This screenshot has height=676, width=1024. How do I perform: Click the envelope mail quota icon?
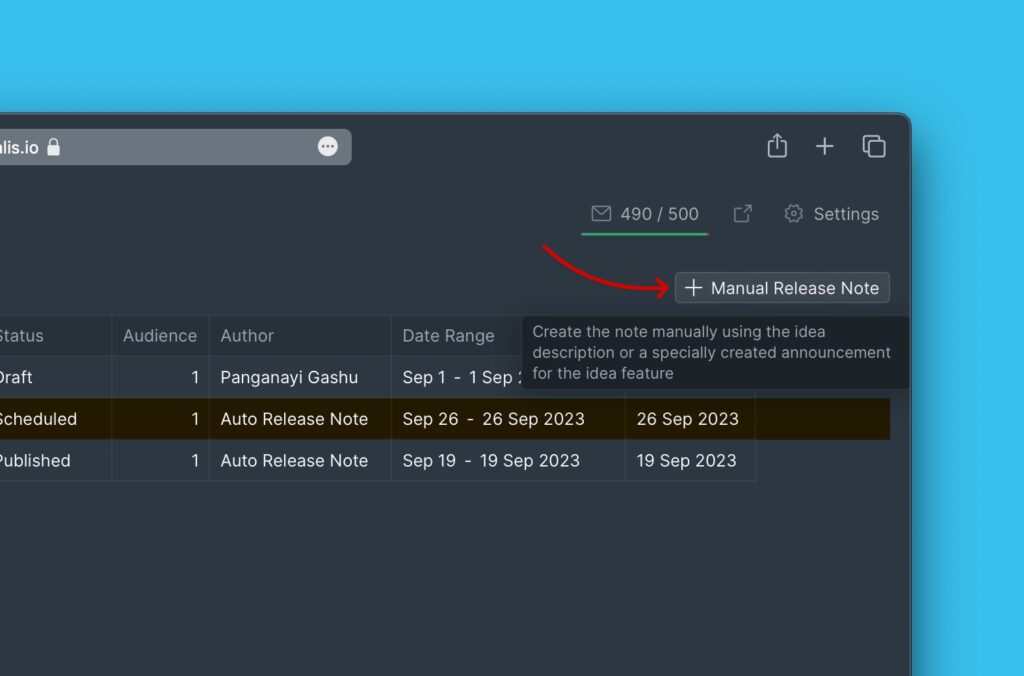(x=601, y=213)
